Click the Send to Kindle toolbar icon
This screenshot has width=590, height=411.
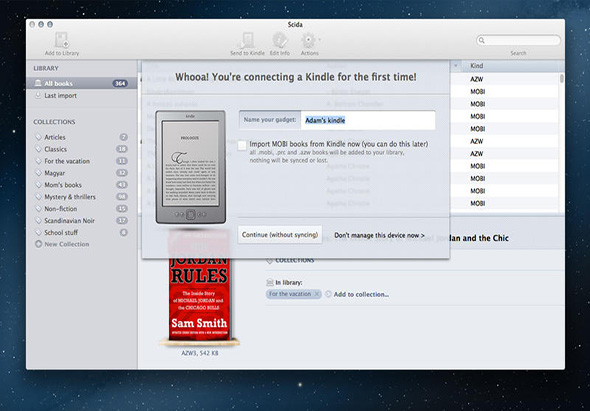coord(247,40)
